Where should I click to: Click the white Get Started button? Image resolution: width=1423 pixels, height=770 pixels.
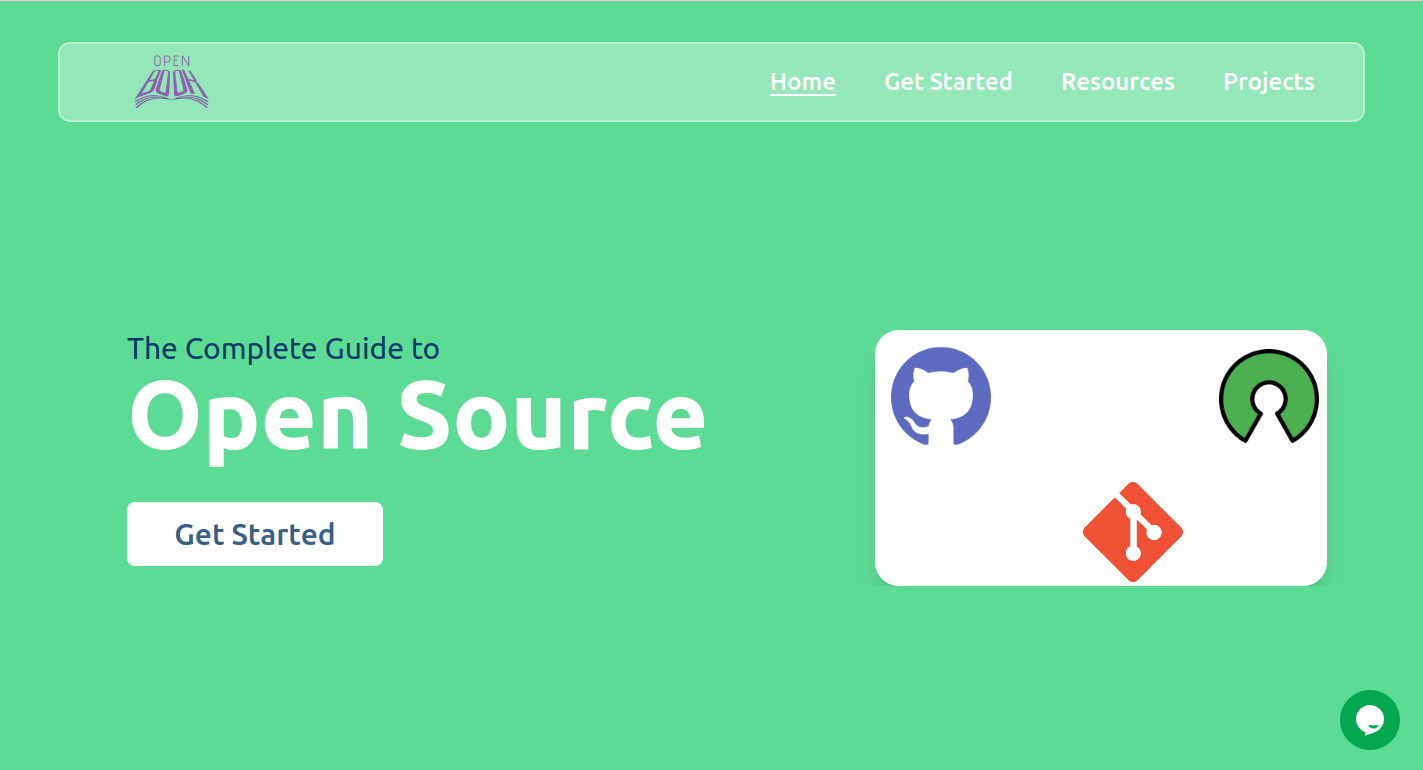click(255, 534)
